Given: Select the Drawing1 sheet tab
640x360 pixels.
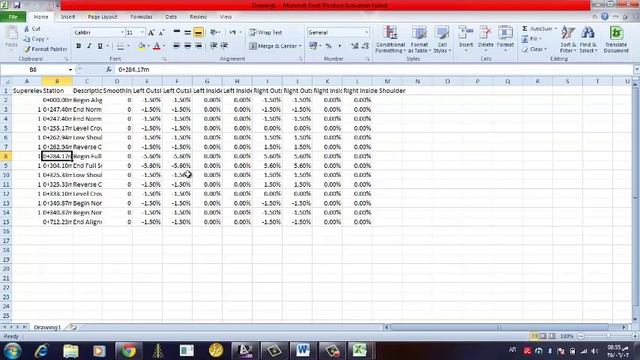Looking at the screenshot, I should pyautogui.click(x=47, y=327).
